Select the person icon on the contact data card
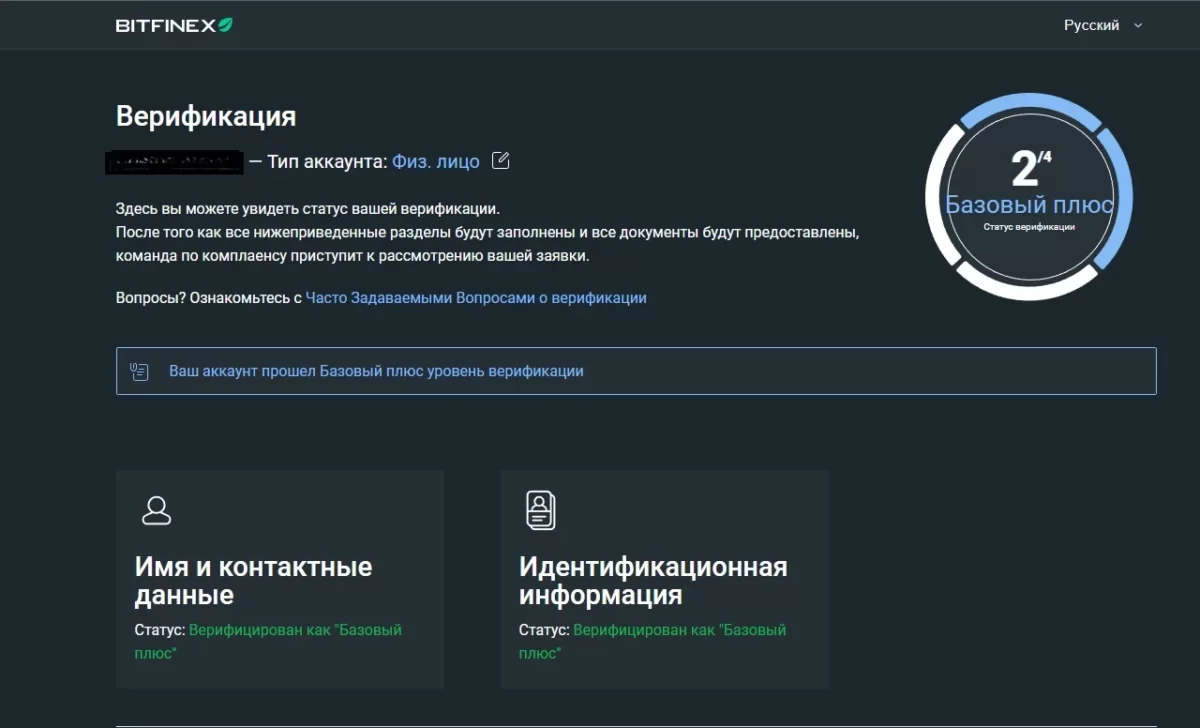This screenshot has width=1200, height=728. tap(156, 510)
